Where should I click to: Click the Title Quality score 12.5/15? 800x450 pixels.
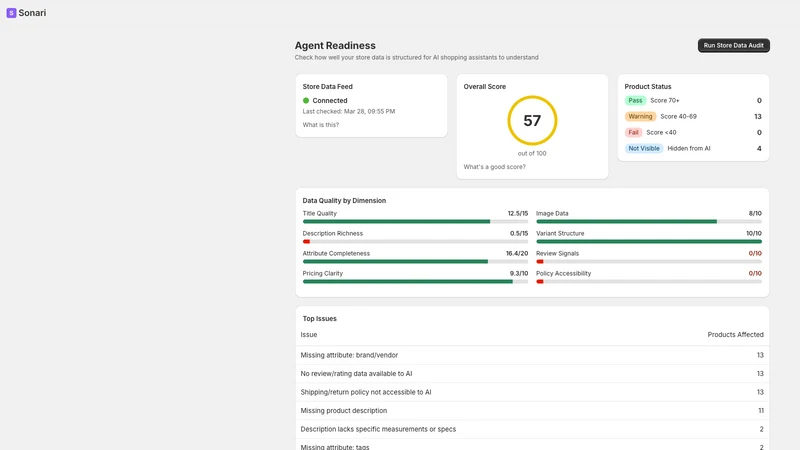coord(517,213)
